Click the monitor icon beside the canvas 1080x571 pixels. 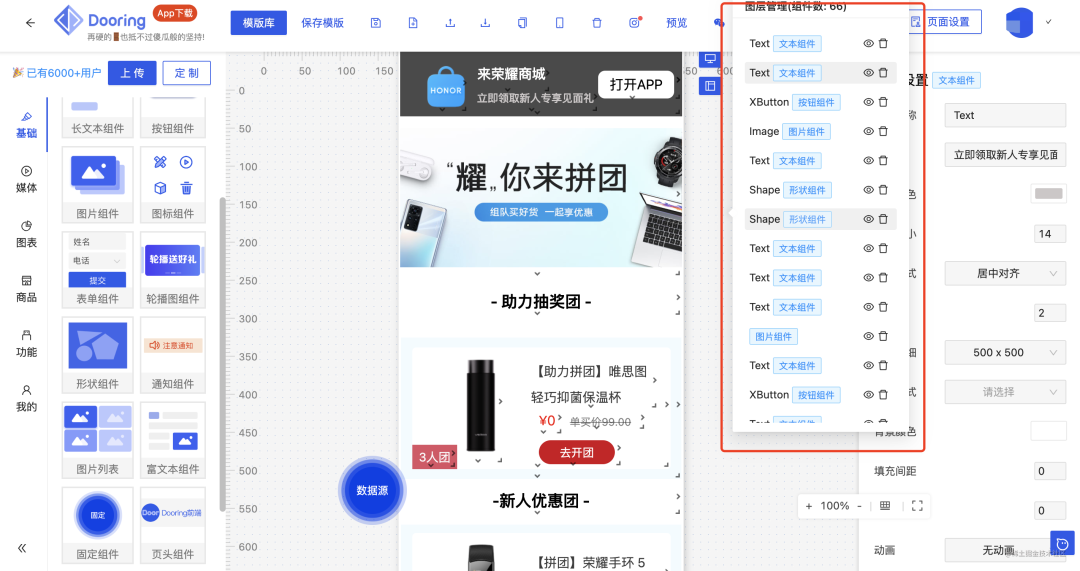(709, 59)
